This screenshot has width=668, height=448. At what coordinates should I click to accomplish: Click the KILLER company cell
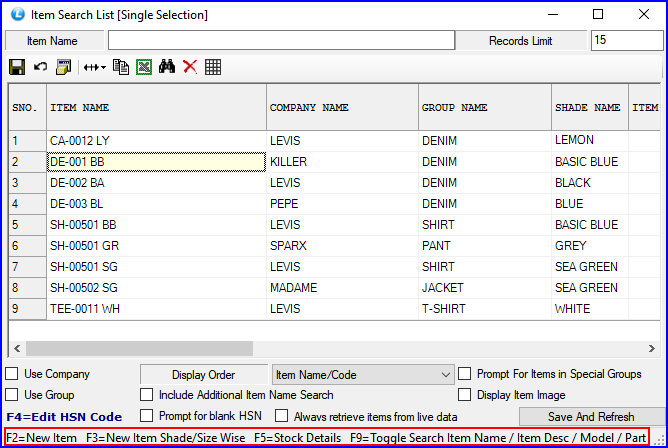(x=343, y=162)
